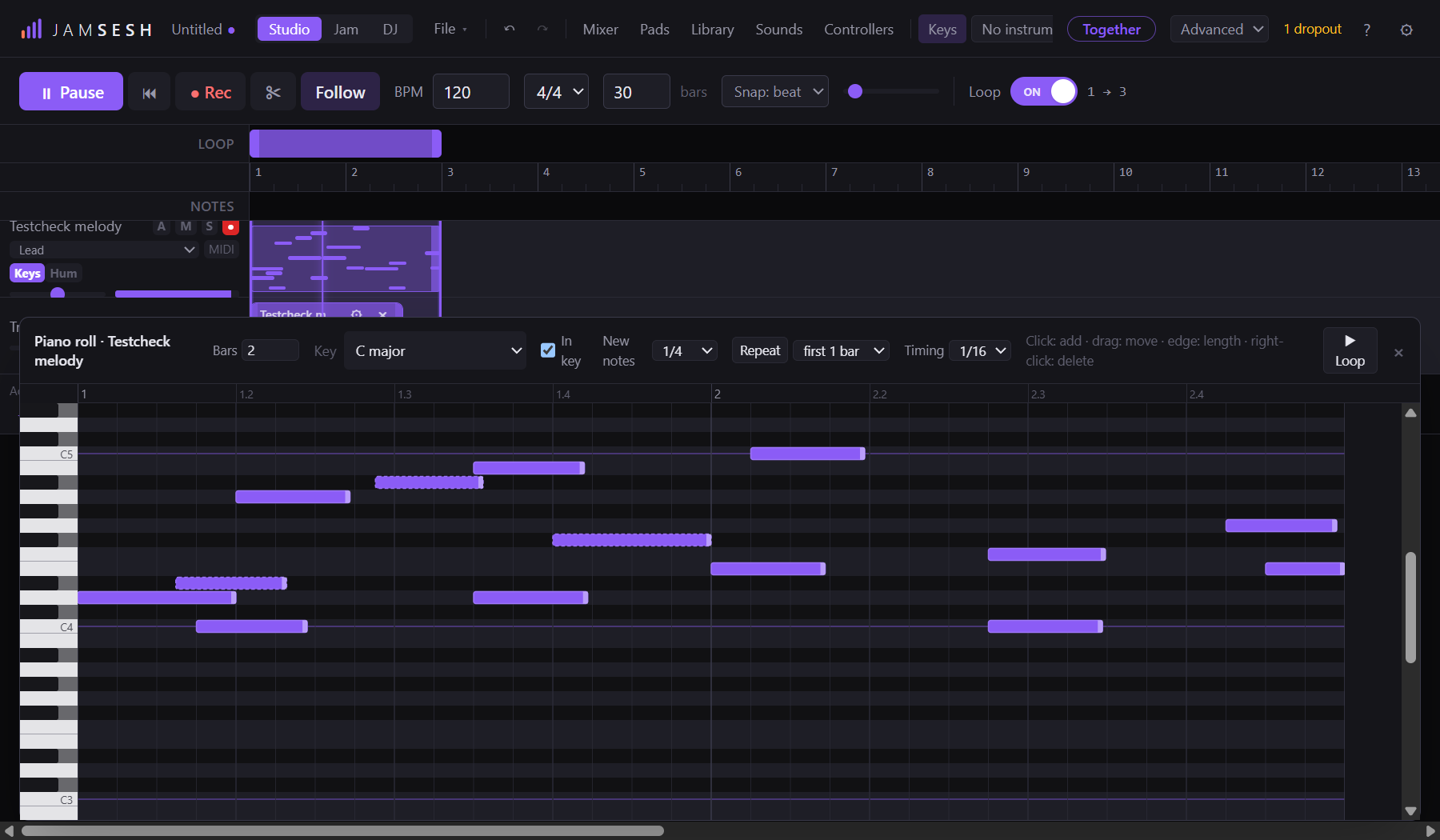1440x840 pixels.
Task: Open the help question mark icon
Action: pos(1366,30)
